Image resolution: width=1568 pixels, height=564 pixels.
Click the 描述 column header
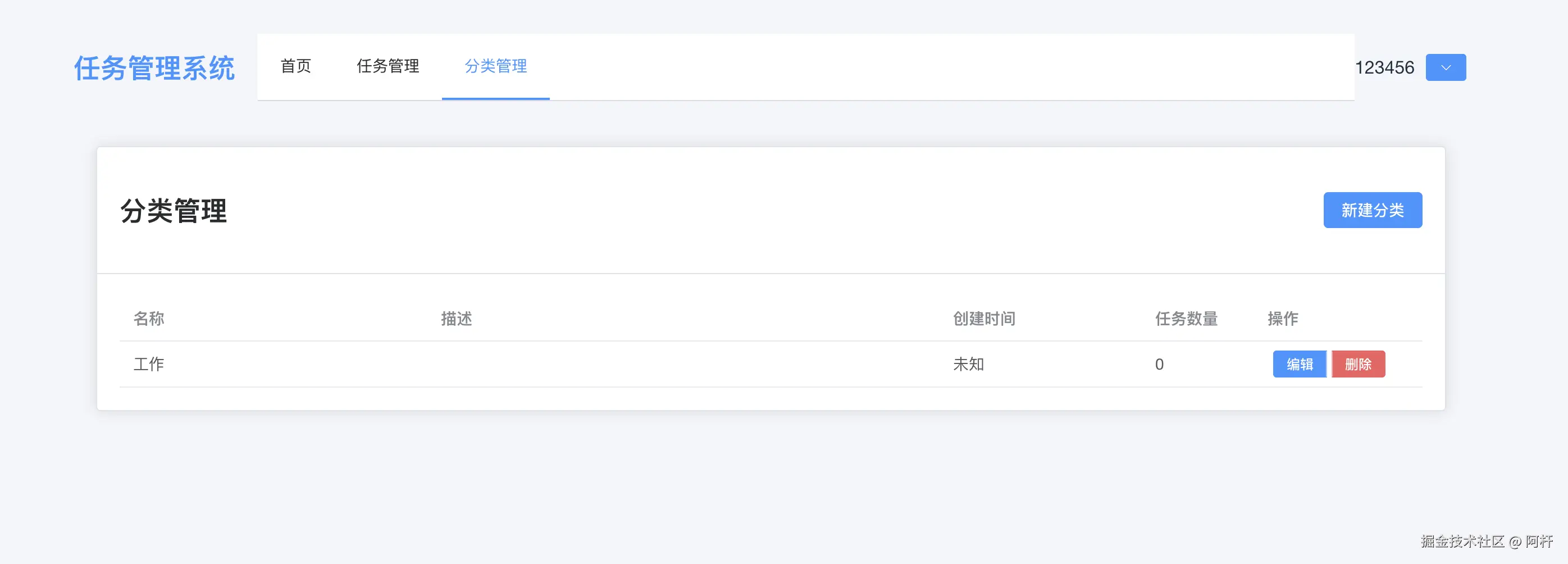[457, 319]
